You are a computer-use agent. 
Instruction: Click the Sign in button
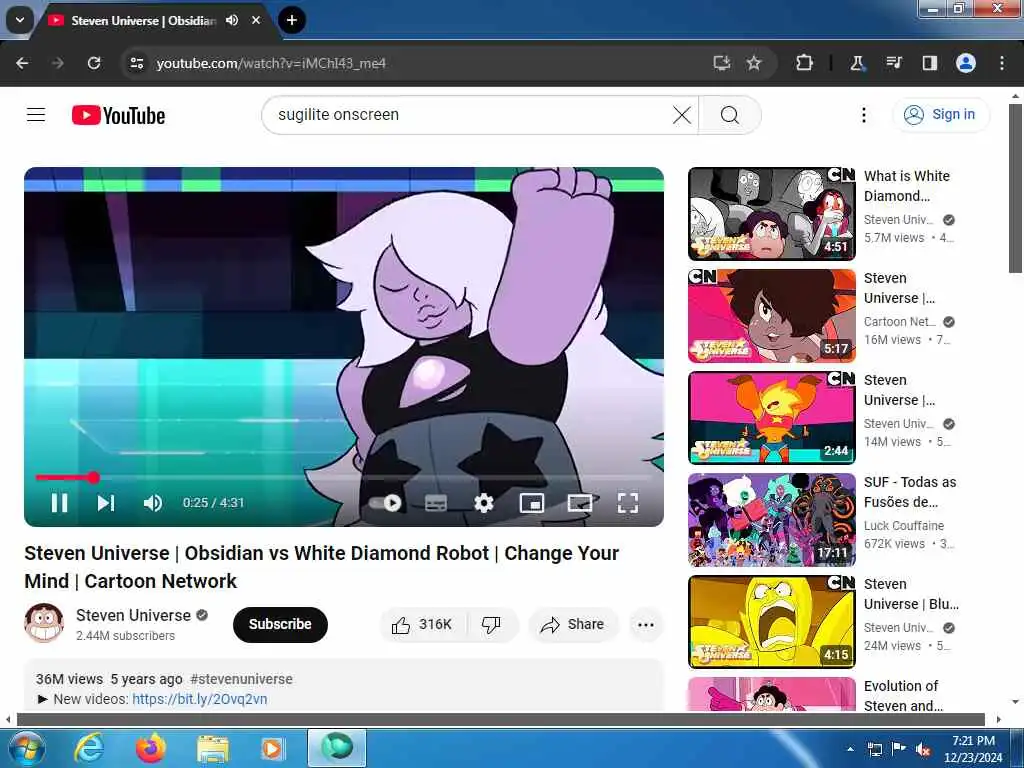click(x=941, y=115)
